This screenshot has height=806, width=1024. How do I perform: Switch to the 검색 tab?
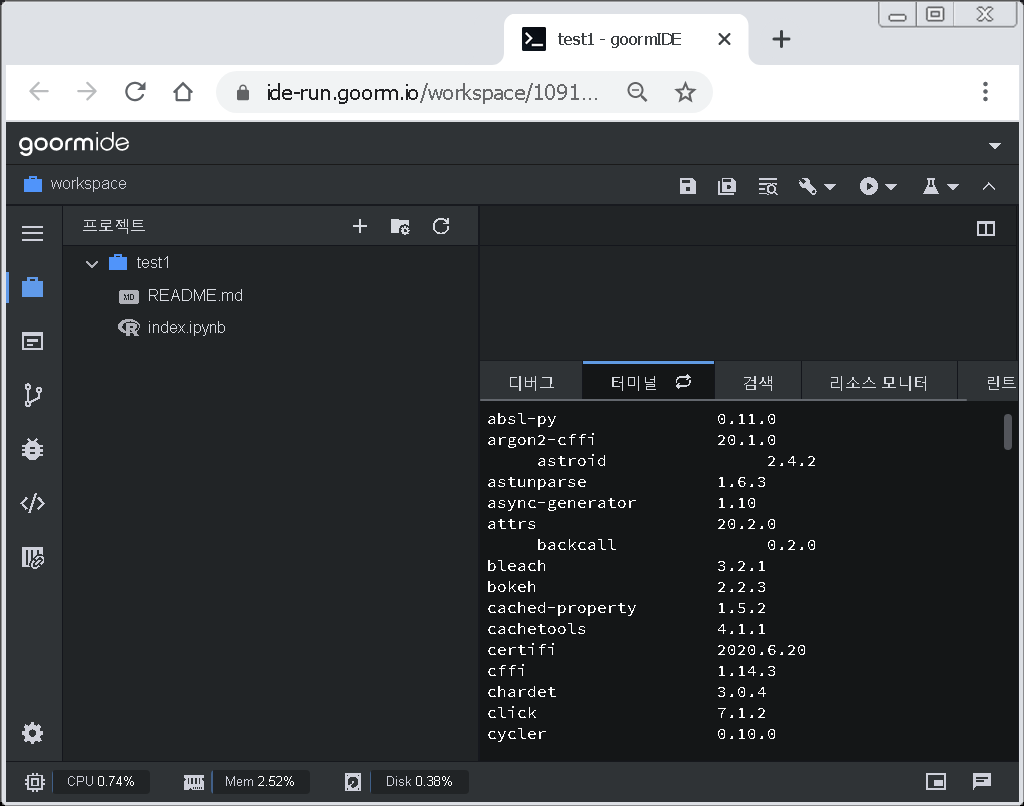758,382
